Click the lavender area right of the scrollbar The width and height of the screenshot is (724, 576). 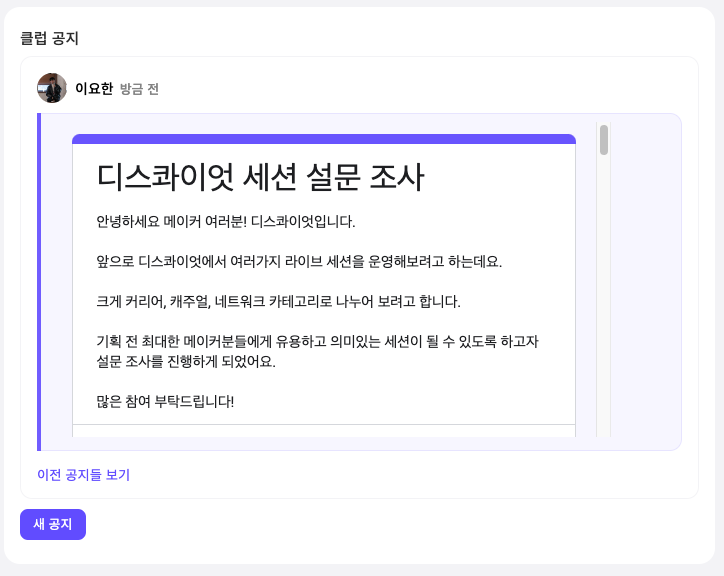(646, 282)
